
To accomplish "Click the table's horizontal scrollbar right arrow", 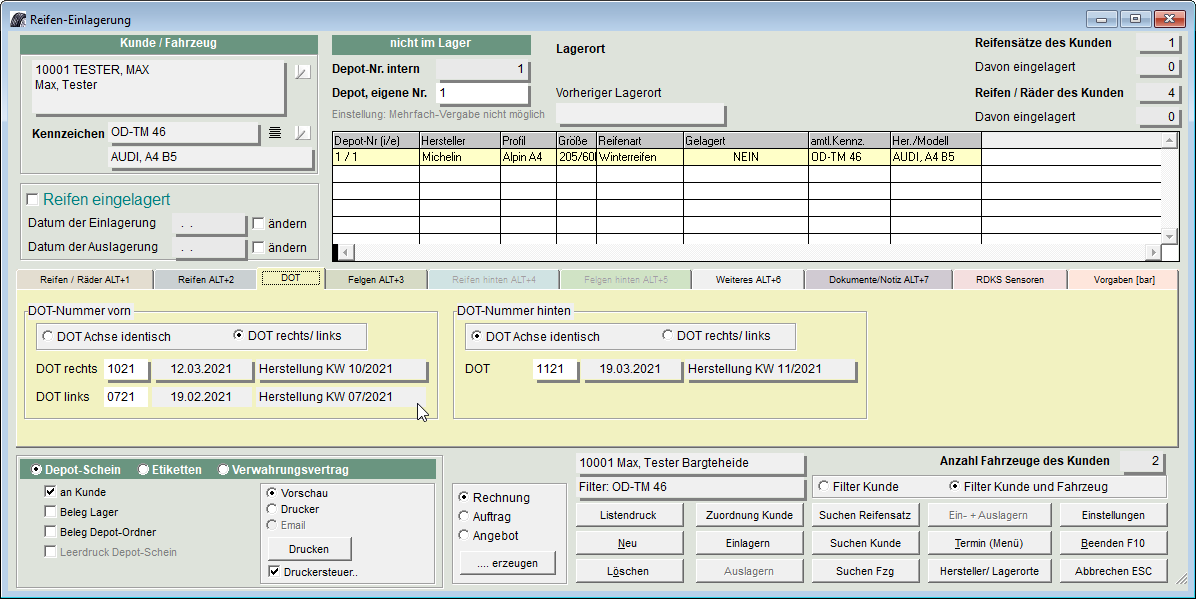I will (x=1153, y=252).
